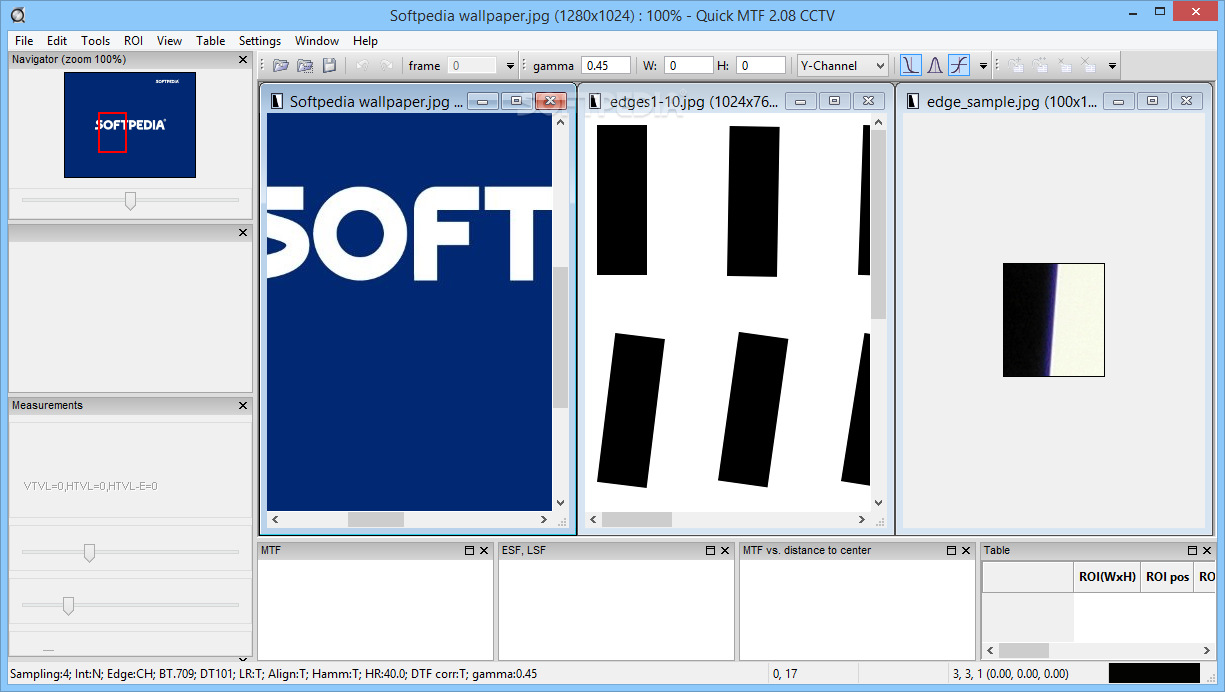Viewport: 1225px width, 692px height.
Task: Toggle the ESF curve button
Action: [x=910, y=65]
